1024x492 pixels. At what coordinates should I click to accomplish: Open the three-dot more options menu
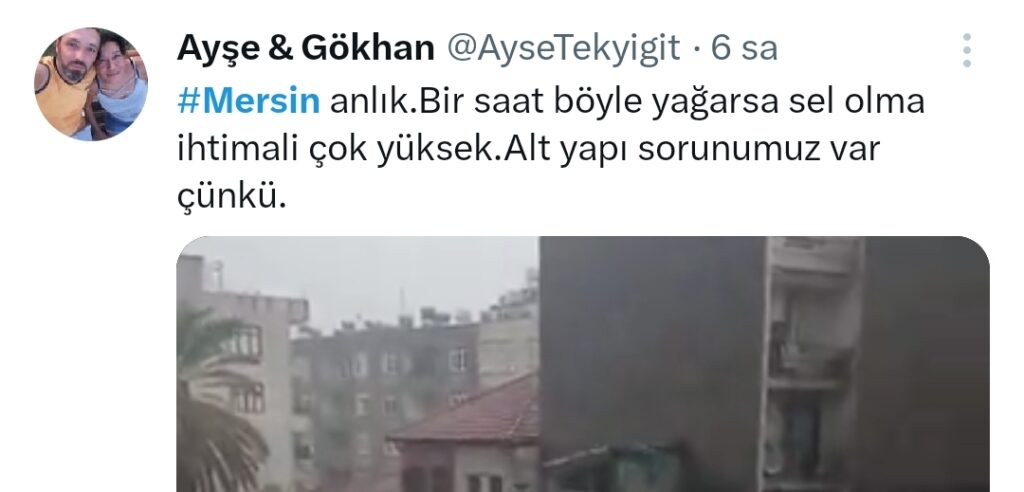967,50
